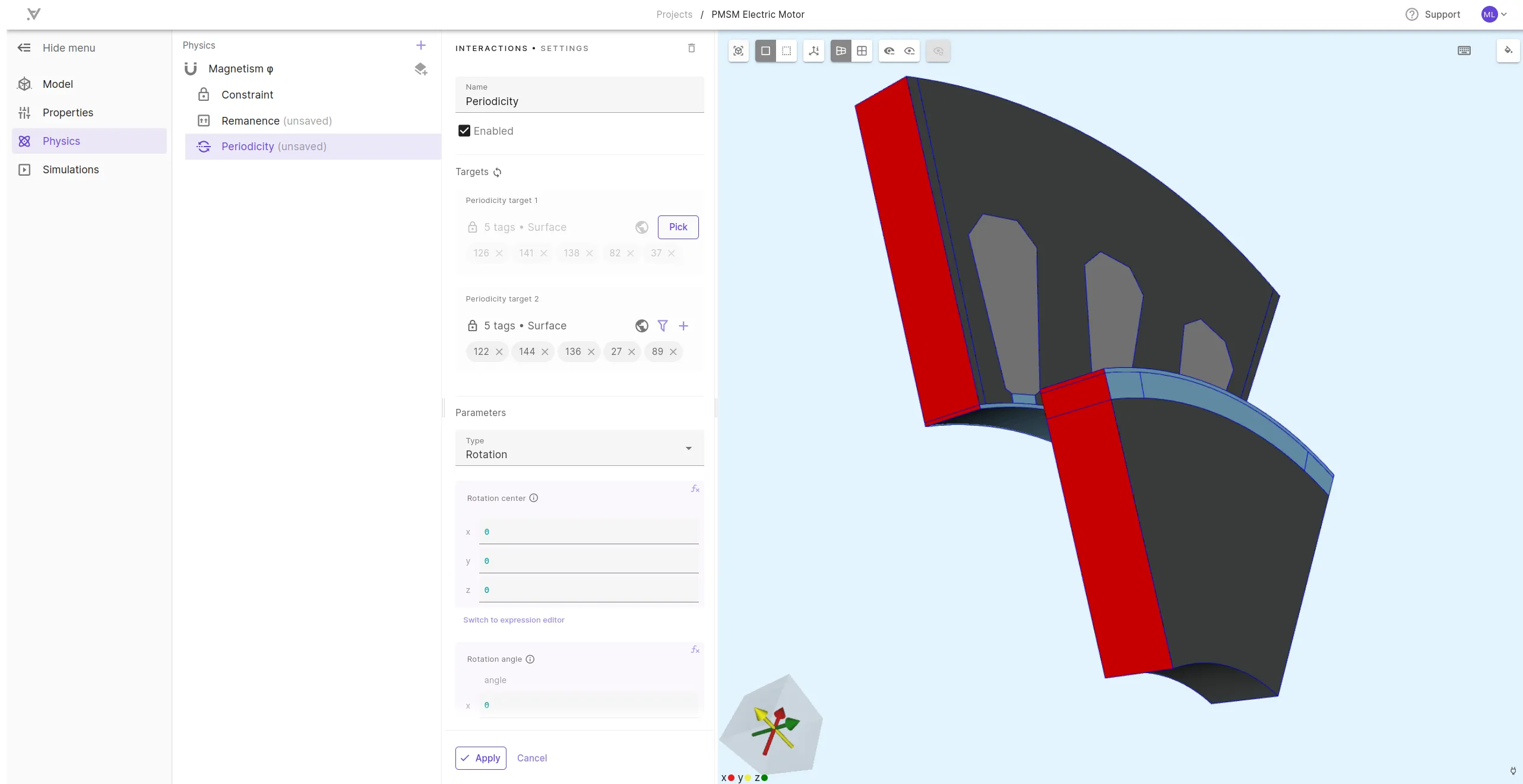
Task: Uncheck the Enabled checkbox
Action: (464, 131)
